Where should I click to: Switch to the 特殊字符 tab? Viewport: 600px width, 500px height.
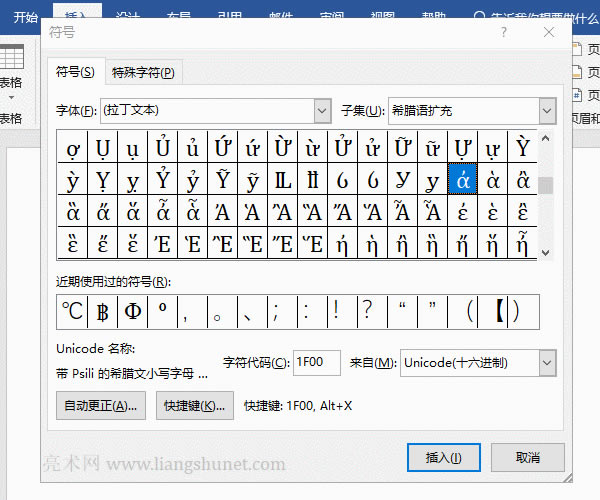coord(144,72)
